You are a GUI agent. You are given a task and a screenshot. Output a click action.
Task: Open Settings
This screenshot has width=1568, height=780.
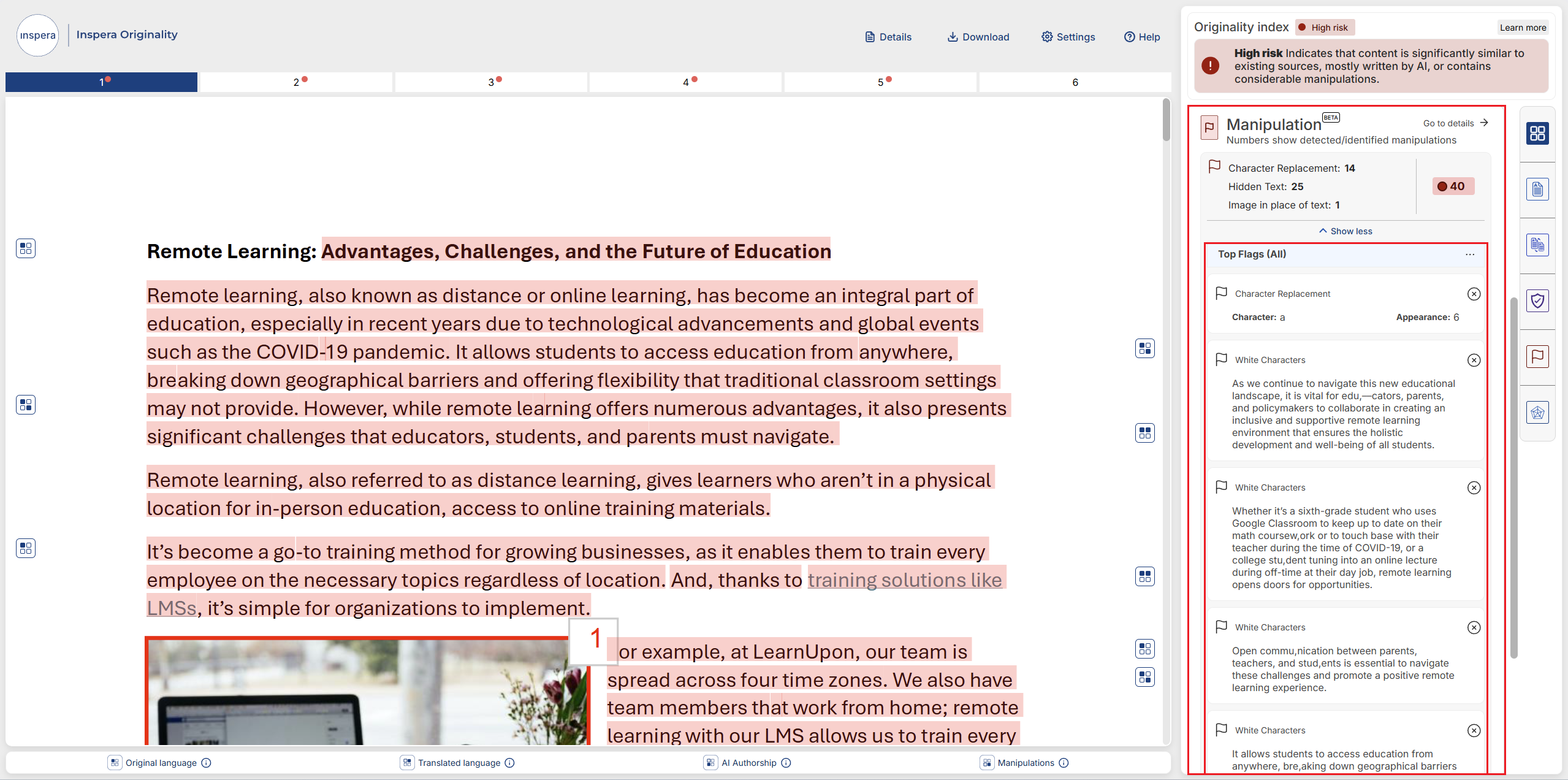coord(1068,37)
